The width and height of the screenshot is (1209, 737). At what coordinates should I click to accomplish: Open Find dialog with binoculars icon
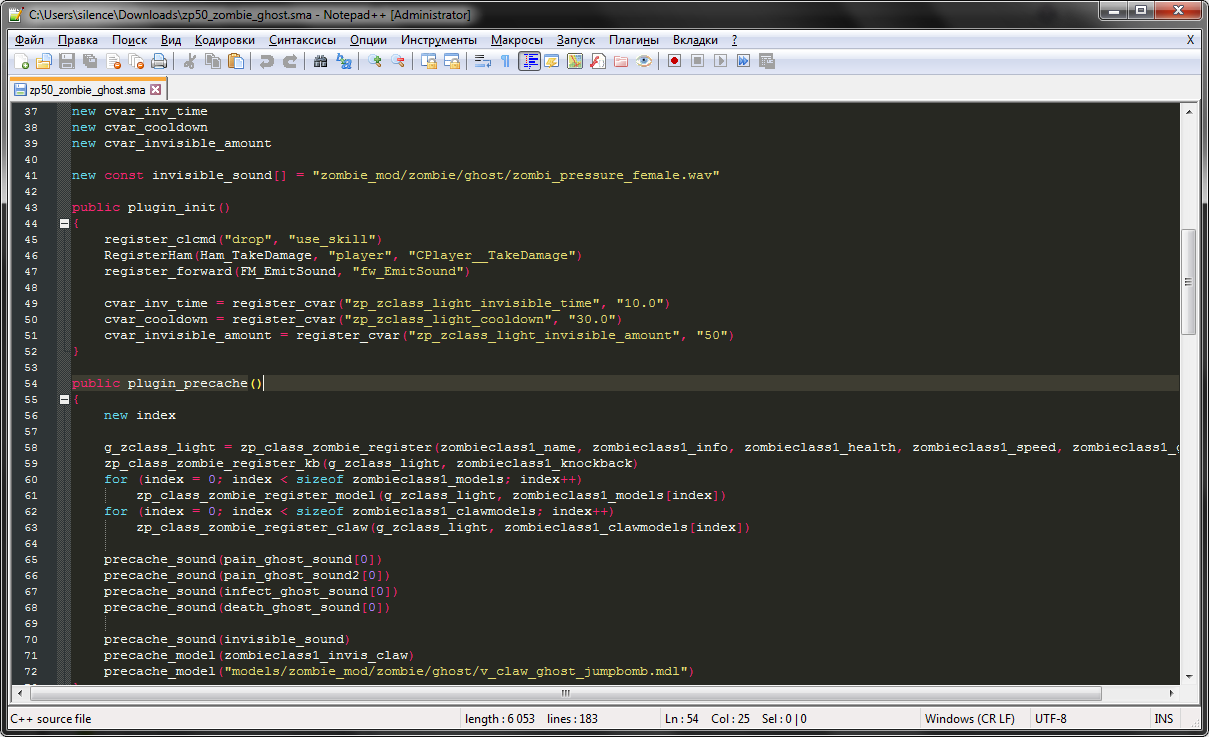[321, 61]
